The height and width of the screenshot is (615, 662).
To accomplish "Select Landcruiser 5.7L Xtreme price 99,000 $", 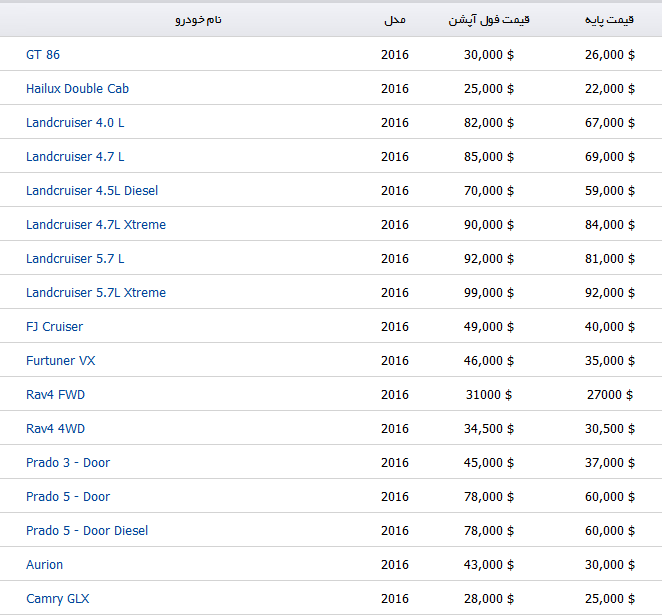I will (489, 293).
